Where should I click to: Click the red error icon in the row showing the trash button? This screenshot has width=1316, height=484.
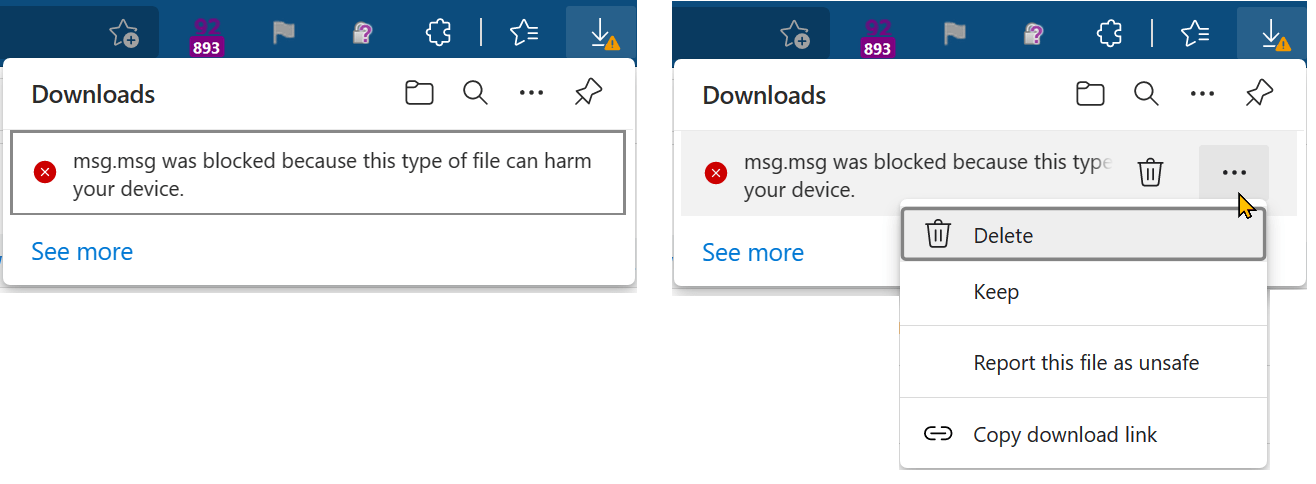coord(716,173)
